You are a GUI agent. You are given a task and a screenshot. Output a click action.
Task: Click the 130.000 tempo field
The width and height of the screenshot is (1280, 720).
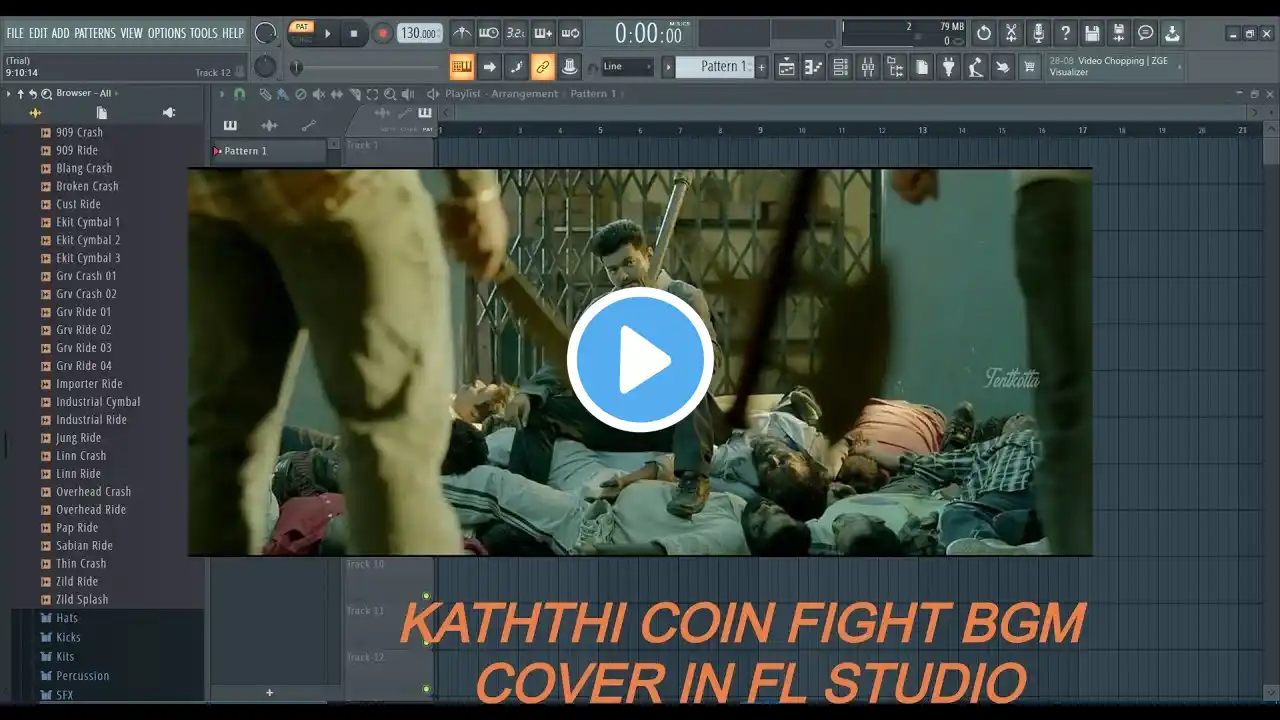[420, 33]
